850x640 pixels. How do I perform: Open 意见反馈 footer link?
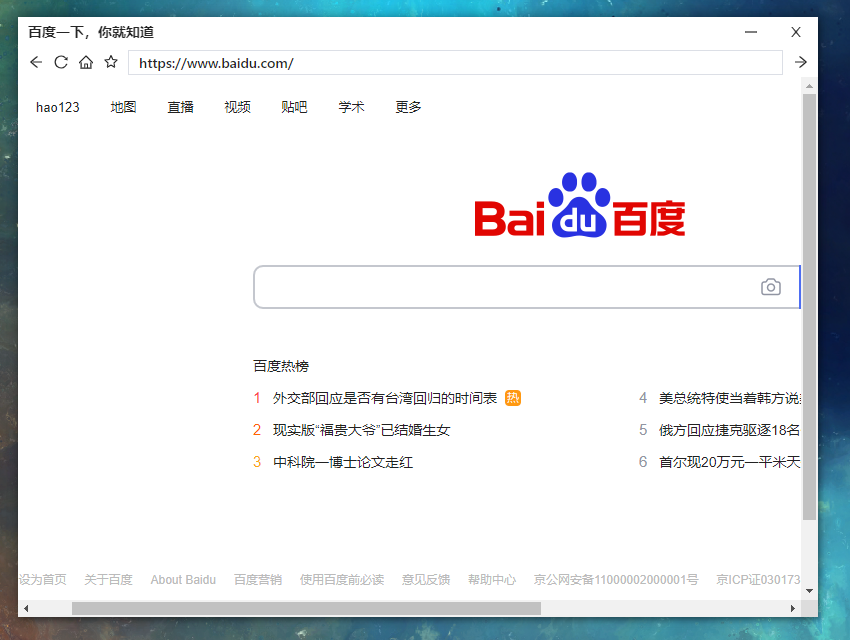426,580
